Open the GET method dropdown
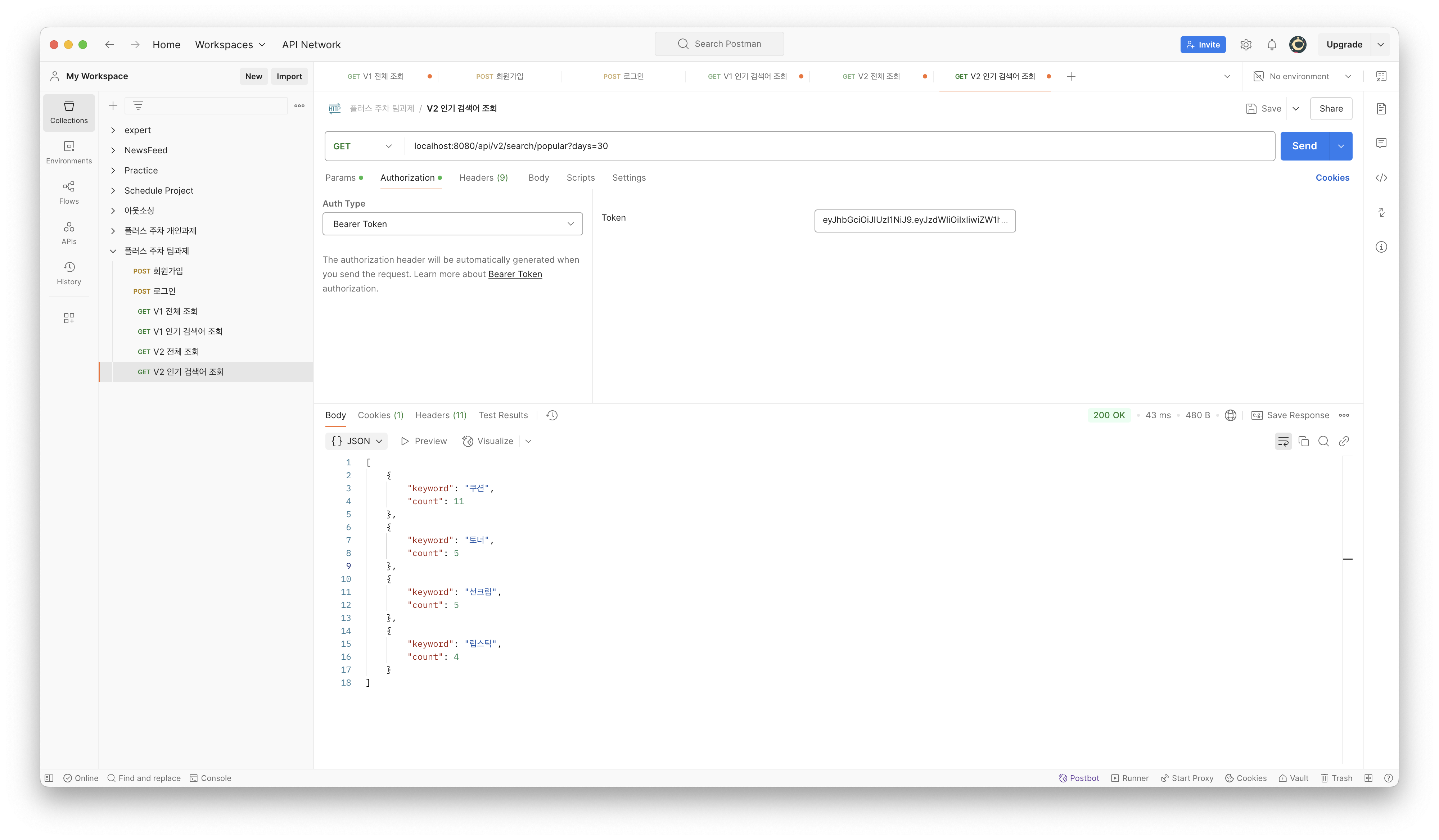This screenshot has height=840, width=1439. (x=363, y=146)
